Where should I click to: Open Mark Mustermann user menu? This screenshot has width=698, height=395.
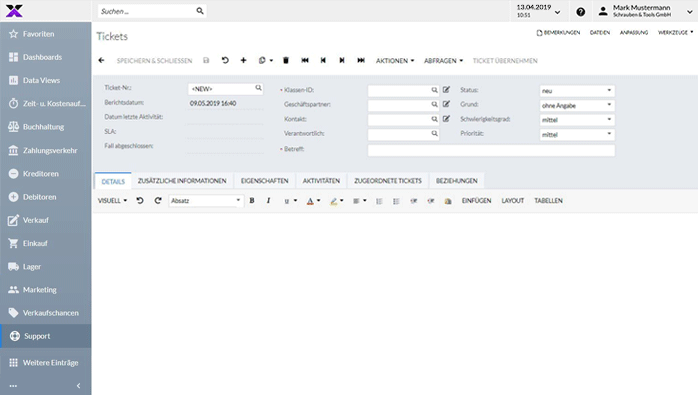pyautogui.click(x=645, y=11)
